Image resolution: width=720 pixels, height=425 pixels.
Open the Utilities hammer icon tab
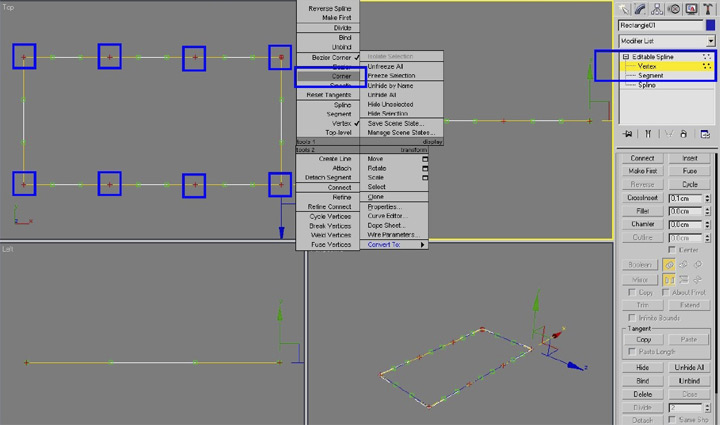708,8
